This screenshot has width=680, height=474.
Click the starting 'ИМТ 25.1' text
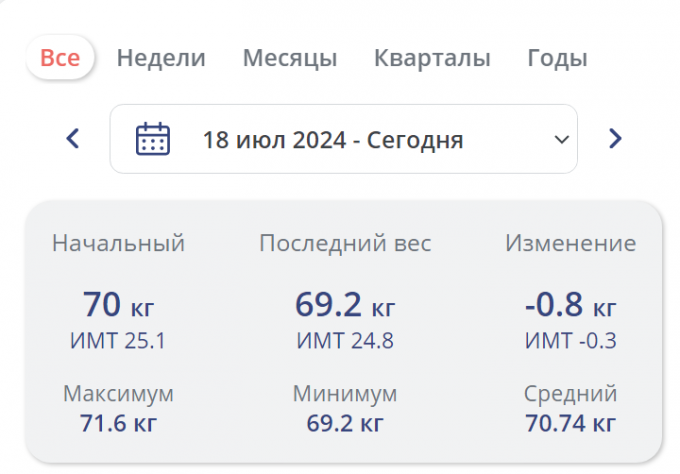pos(118,341)
